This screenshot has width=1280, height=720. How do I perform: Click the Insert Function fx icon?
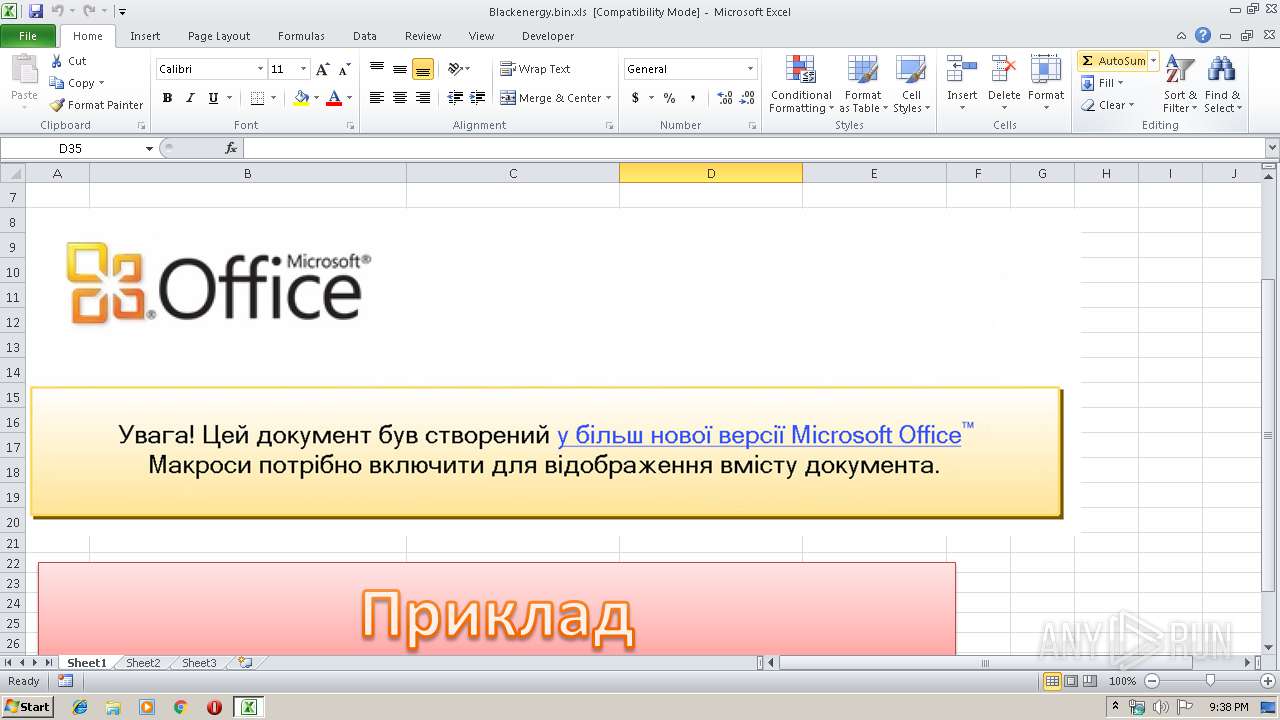(231, 148)
